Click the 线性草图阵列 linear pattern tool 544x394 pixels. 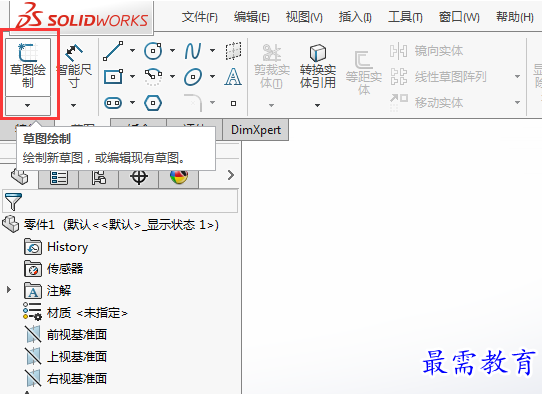coord(439,77)
